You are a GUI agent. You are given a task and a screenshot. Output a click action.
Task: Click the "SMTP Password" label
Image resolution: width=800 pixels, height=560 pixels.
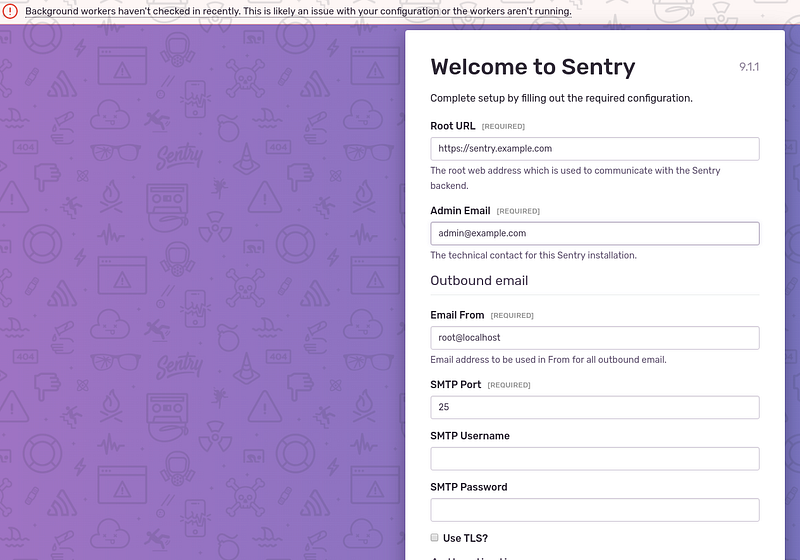(x=468, y=487)
